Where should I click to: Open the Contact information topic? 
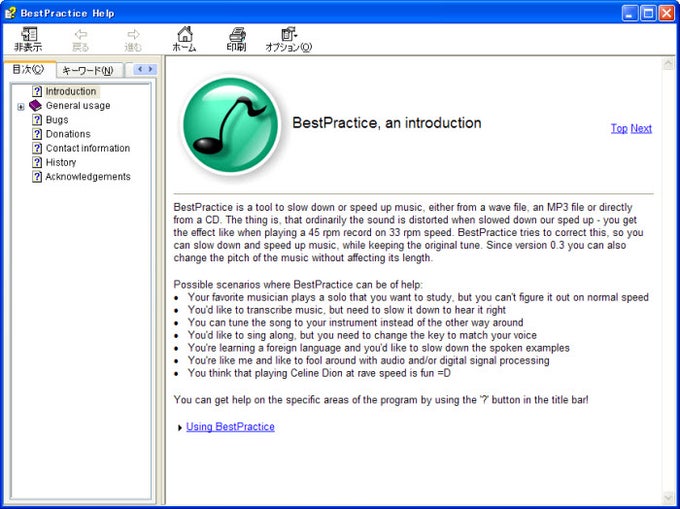(88, 148)
